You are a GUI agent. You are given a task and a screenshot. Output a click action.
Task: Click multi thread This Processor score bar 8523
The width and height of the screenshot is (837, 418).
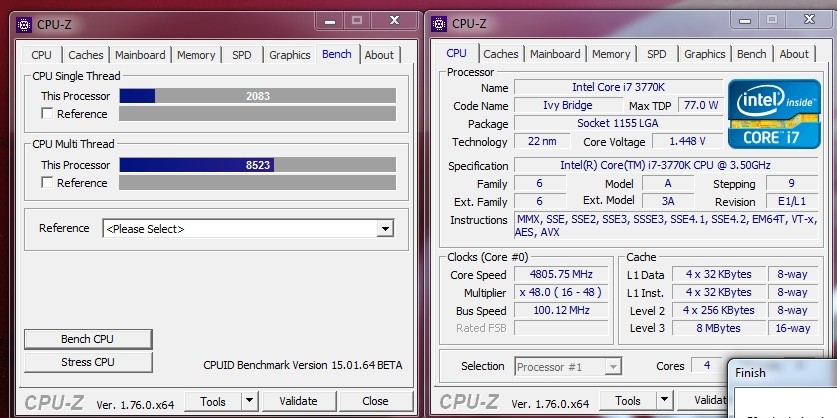coord(257,165)
